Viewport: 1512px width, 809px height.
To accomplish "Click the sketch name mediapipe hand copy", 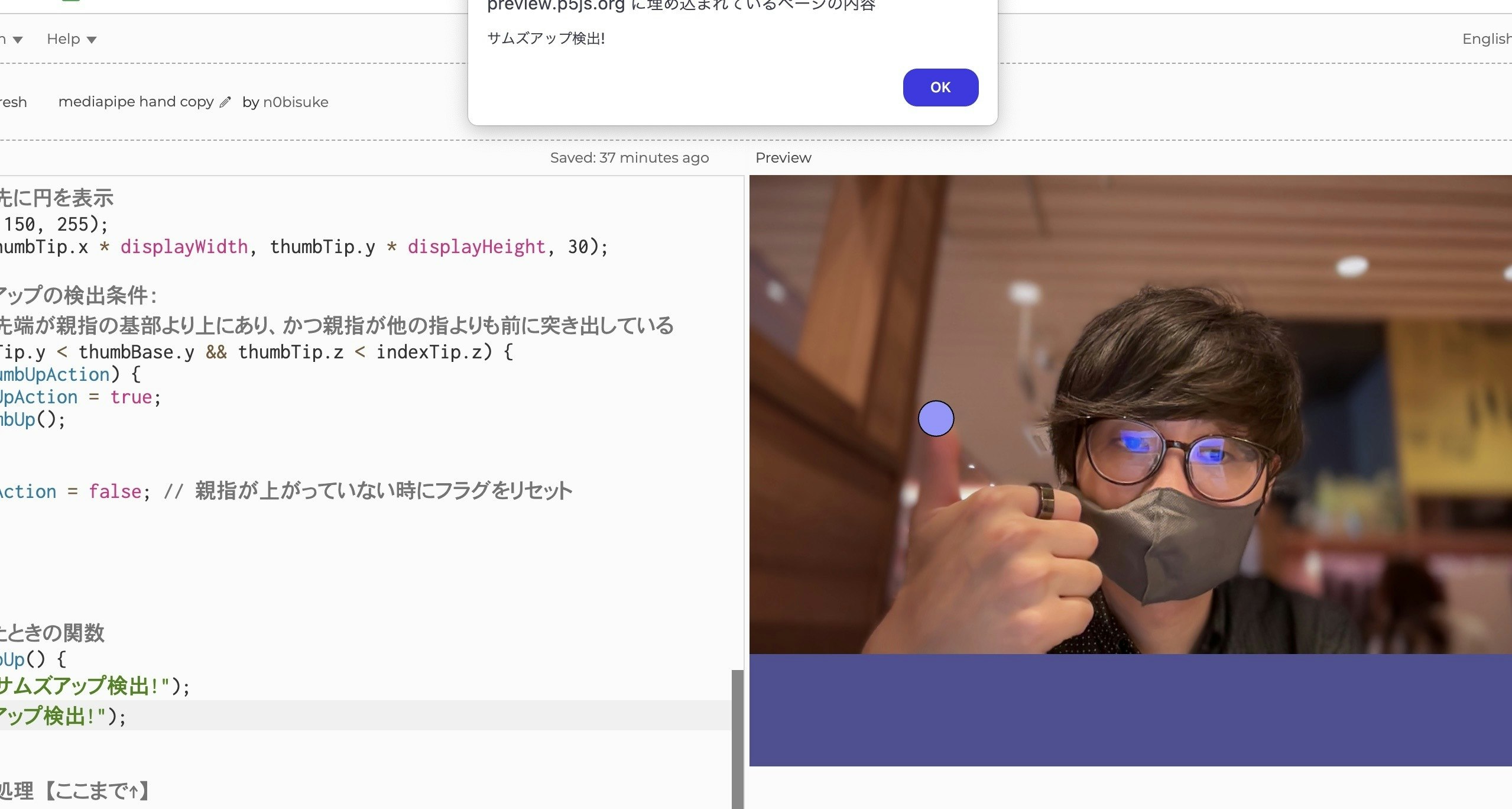I will coord(136,102).
